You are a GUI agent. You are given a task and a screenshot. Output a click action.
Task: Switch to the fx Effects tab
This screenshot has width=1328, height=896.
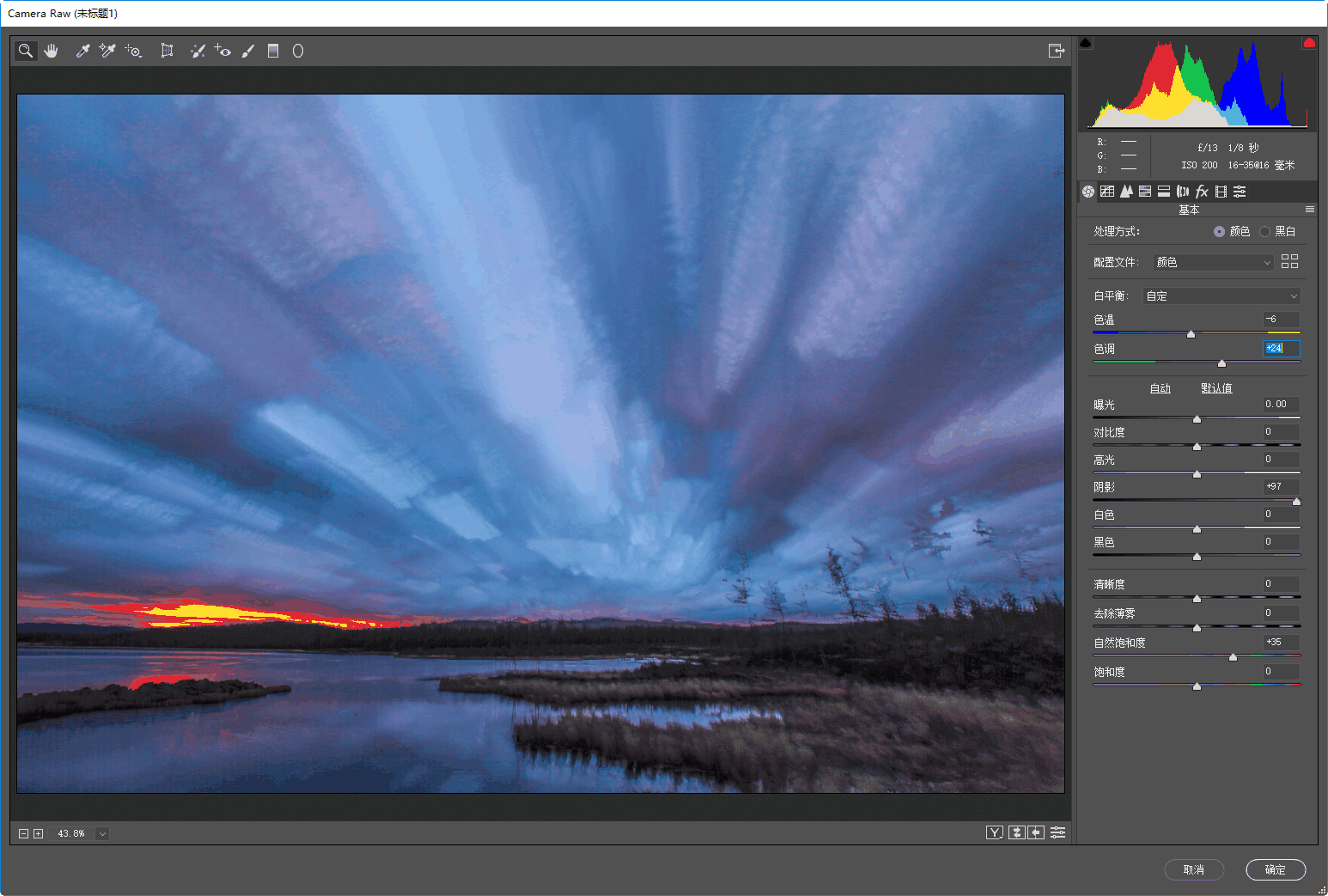pos(1202,192)
